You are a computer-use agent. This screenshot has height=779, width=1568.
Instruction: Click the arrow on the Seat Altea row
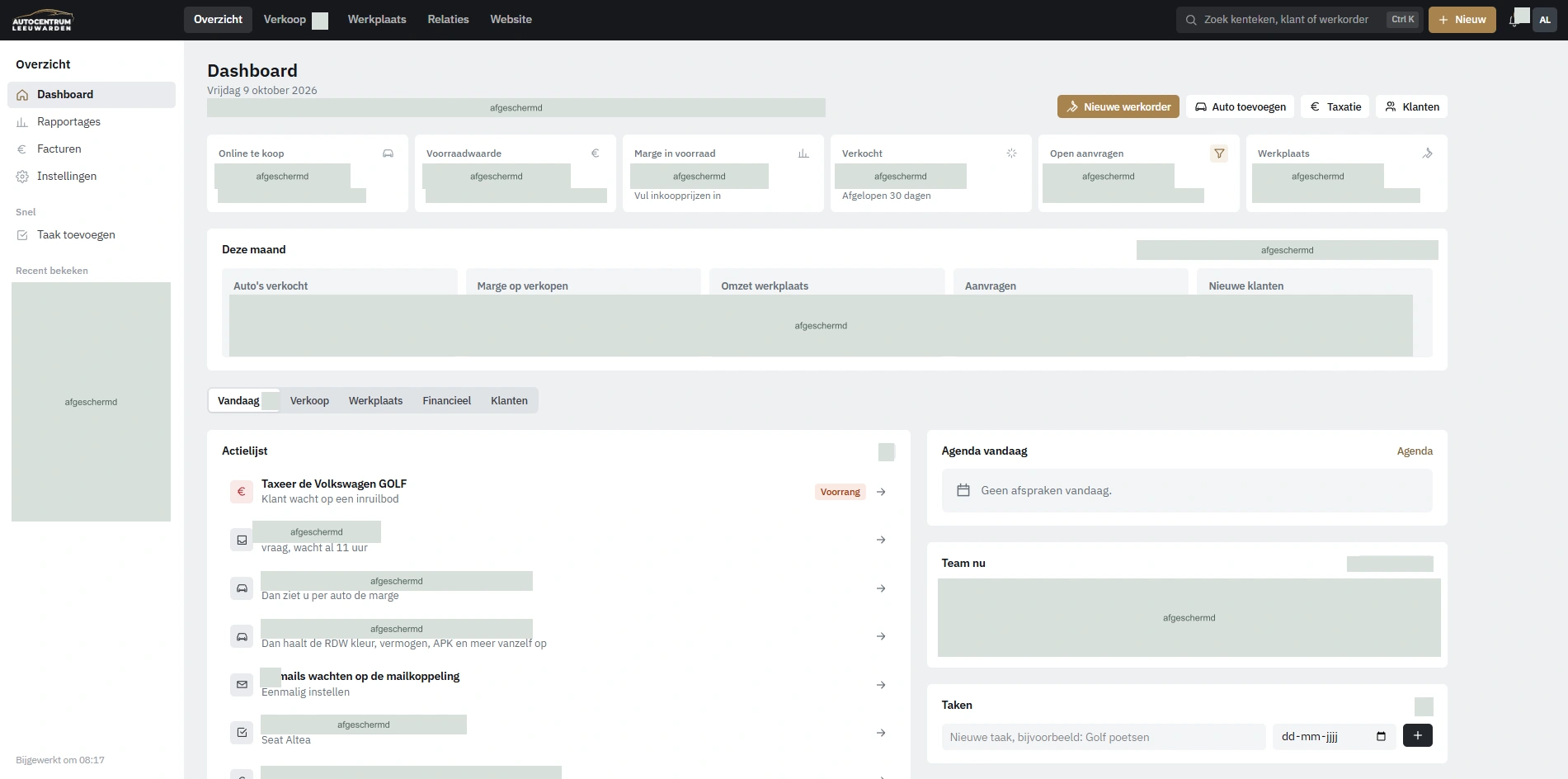[x=881, y=733]
